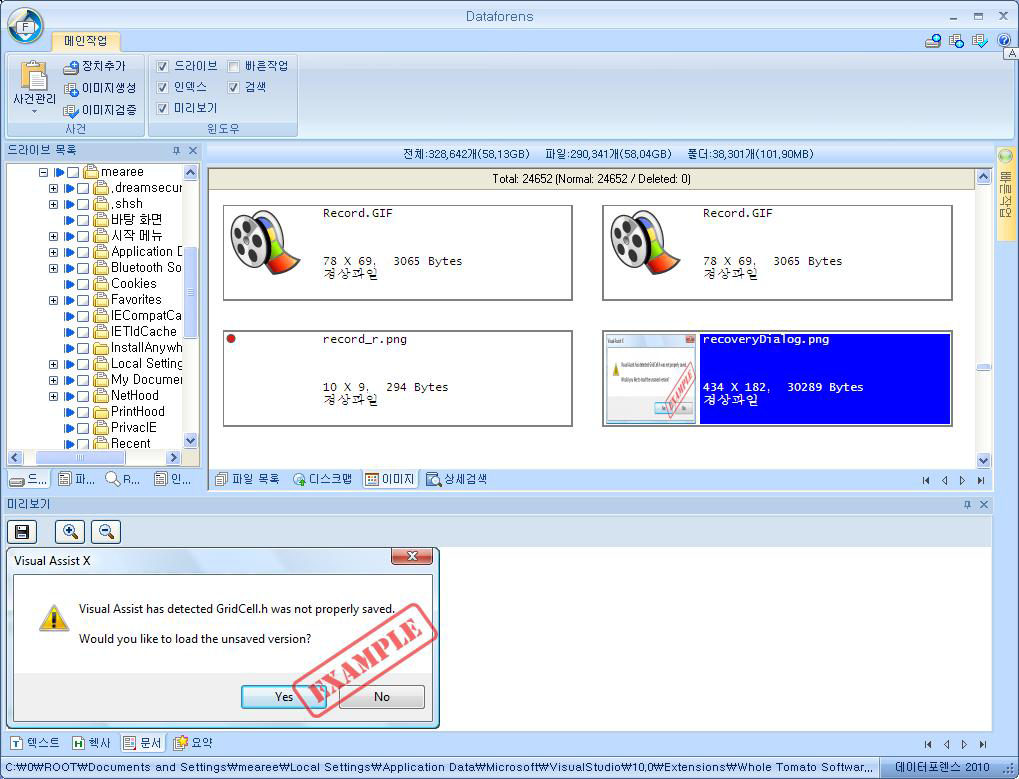Pin the 드라이브 목록 panel
This screenshot has height=779, width=1019.
click(176, 151)
